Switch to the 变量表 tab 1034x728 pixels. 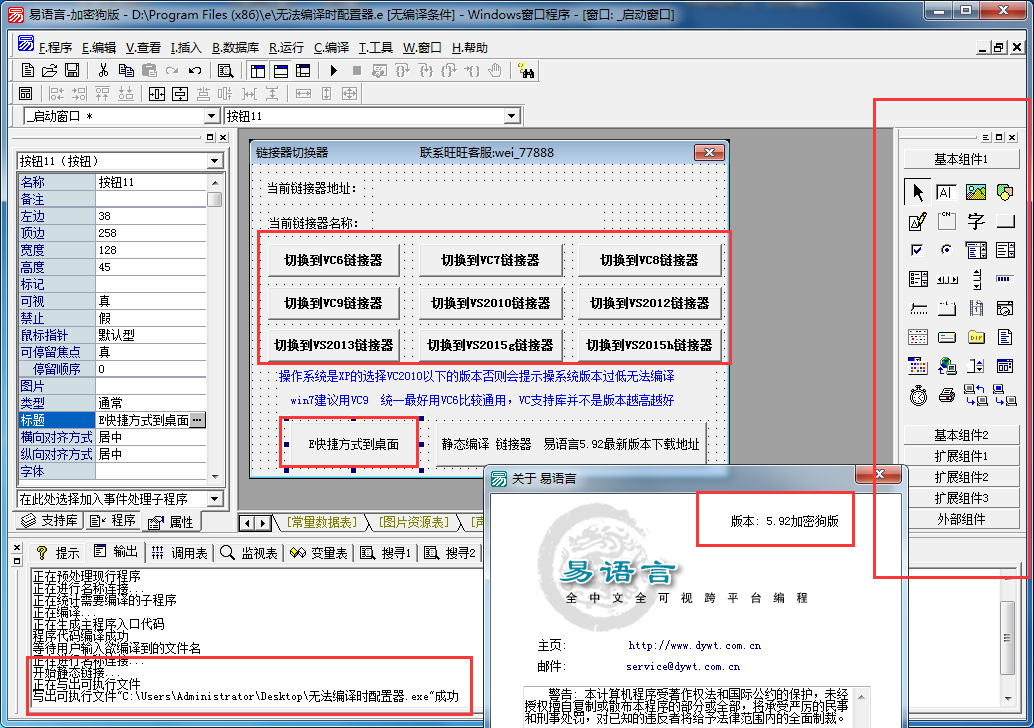tap(319, 553)
